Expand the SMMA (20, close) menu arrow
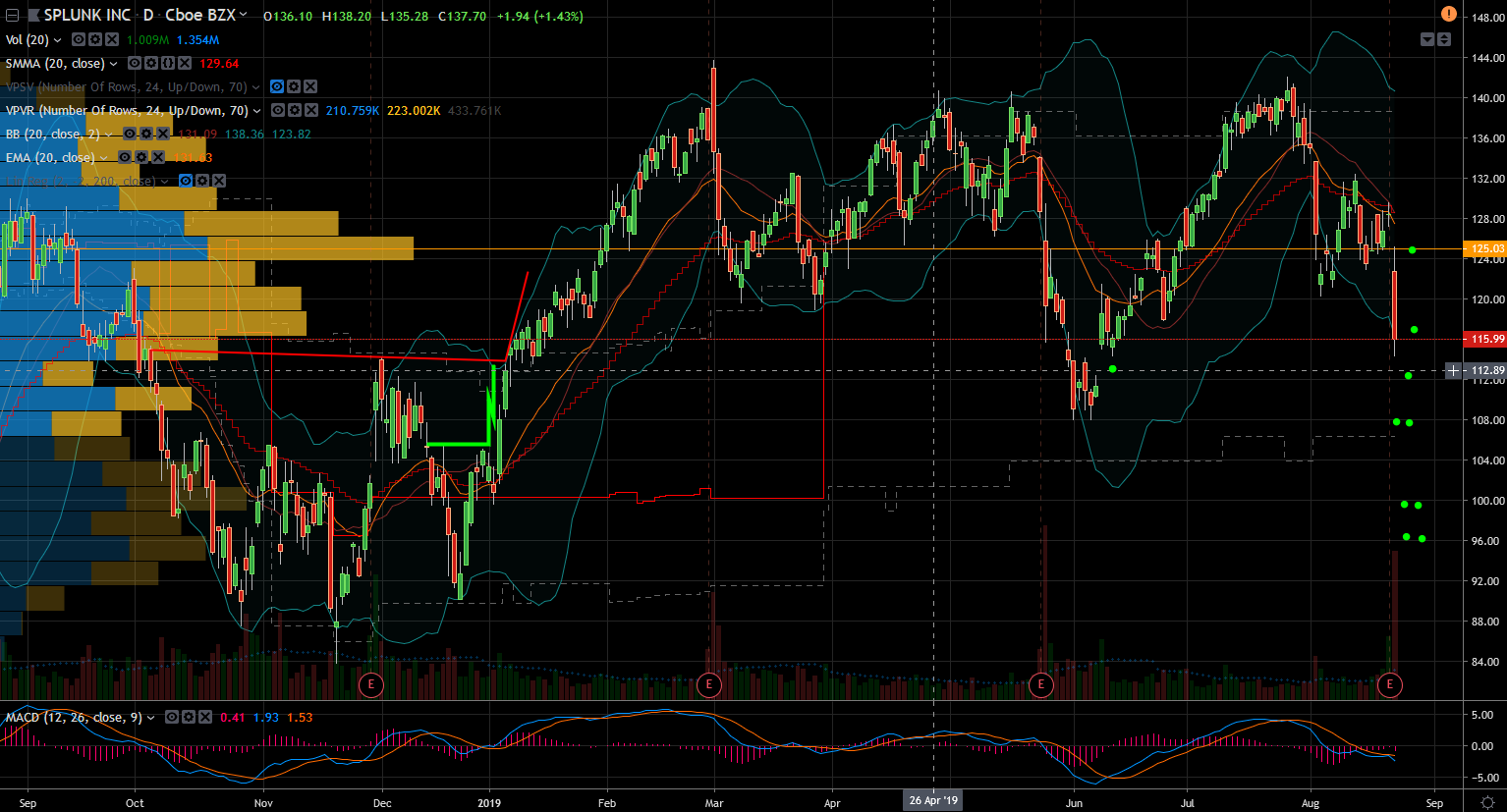The width and height of the screenshot is (1507, 812). tap(113, 64)
